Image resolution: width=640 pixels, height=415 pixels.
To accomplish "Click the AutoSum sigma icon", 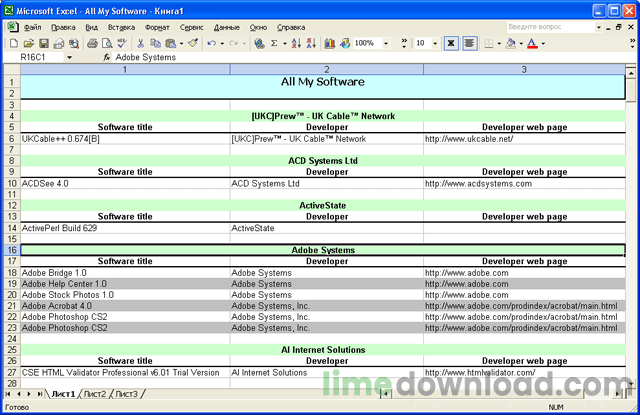I will (274, 43).
